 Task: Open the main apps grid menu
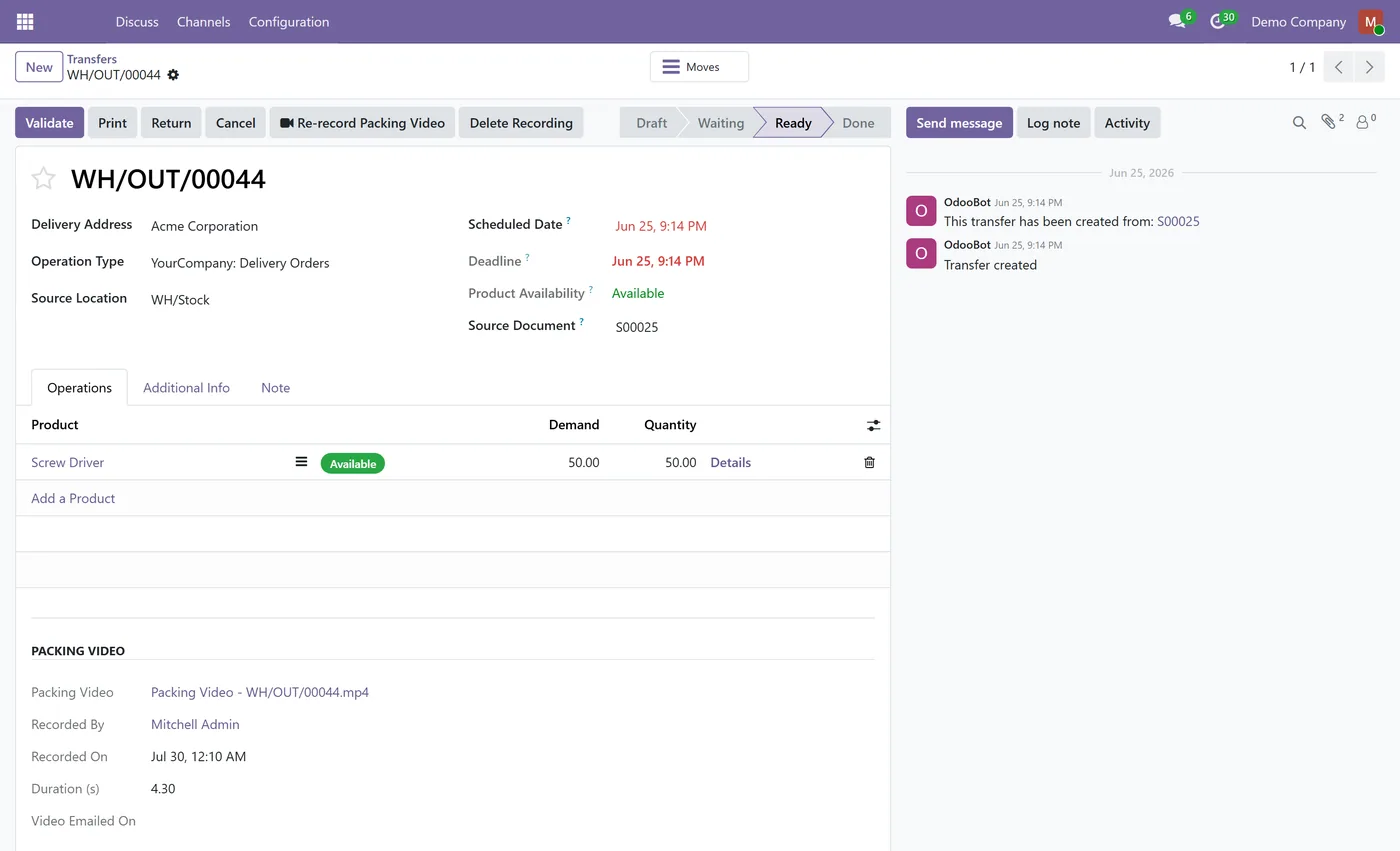pos(25,21)
